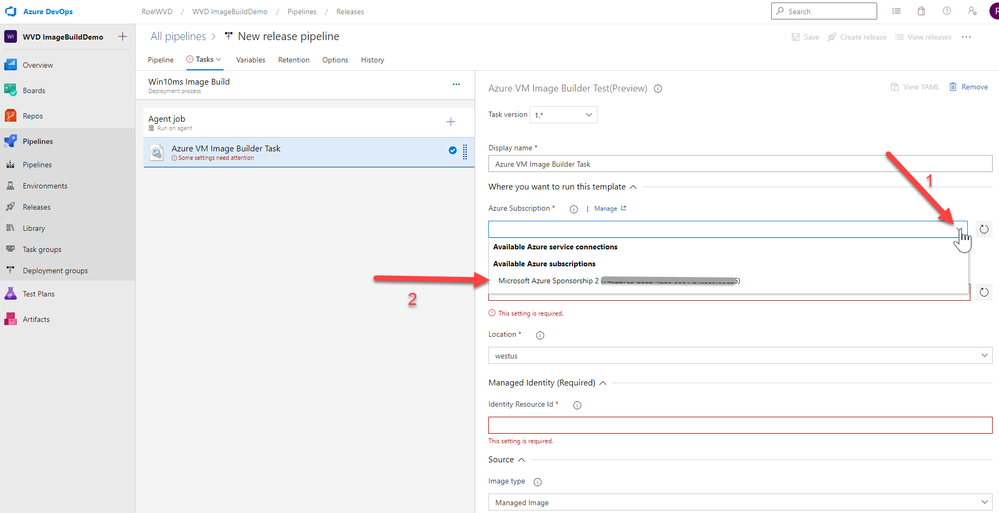Open the more actions ellipsis near View releases
Image resolution: width=999 pixels, height=513 pixels.
point(967,37)
